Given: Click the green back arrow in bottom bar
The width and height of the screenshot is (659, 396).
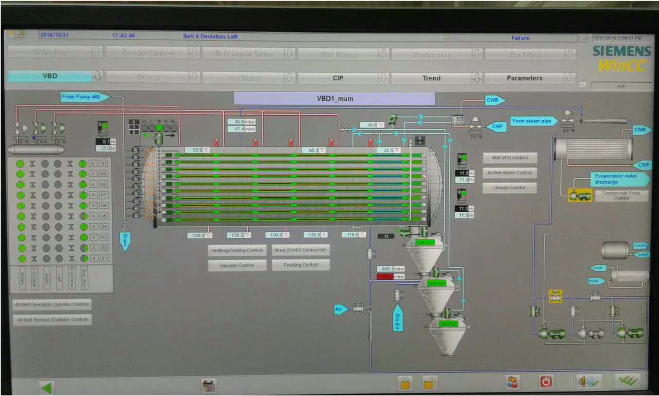Looking at the screenshot, I should (46, 387).
